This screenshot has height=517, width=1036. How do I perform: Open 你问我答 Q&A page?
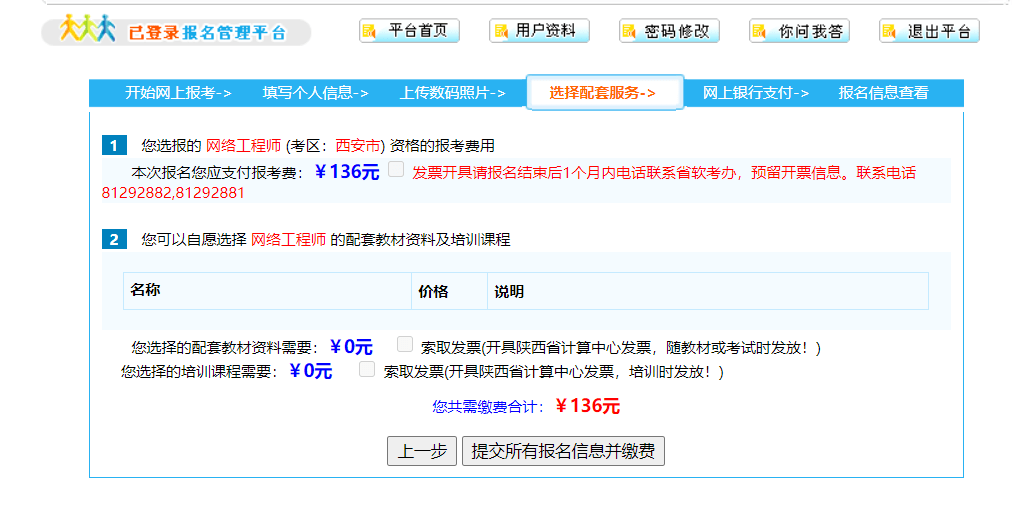(799, 31)
